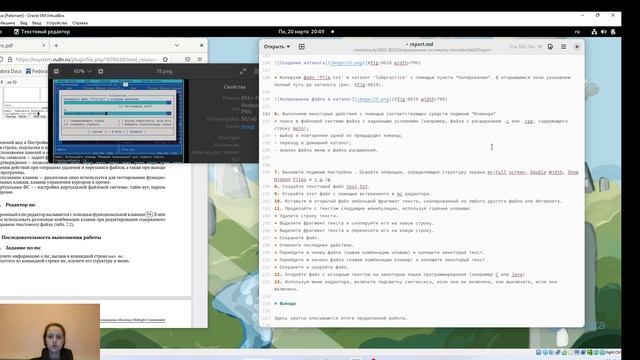The image size is (640, 360).
Task: Save the report.md document via header icon
Action: 550,47
